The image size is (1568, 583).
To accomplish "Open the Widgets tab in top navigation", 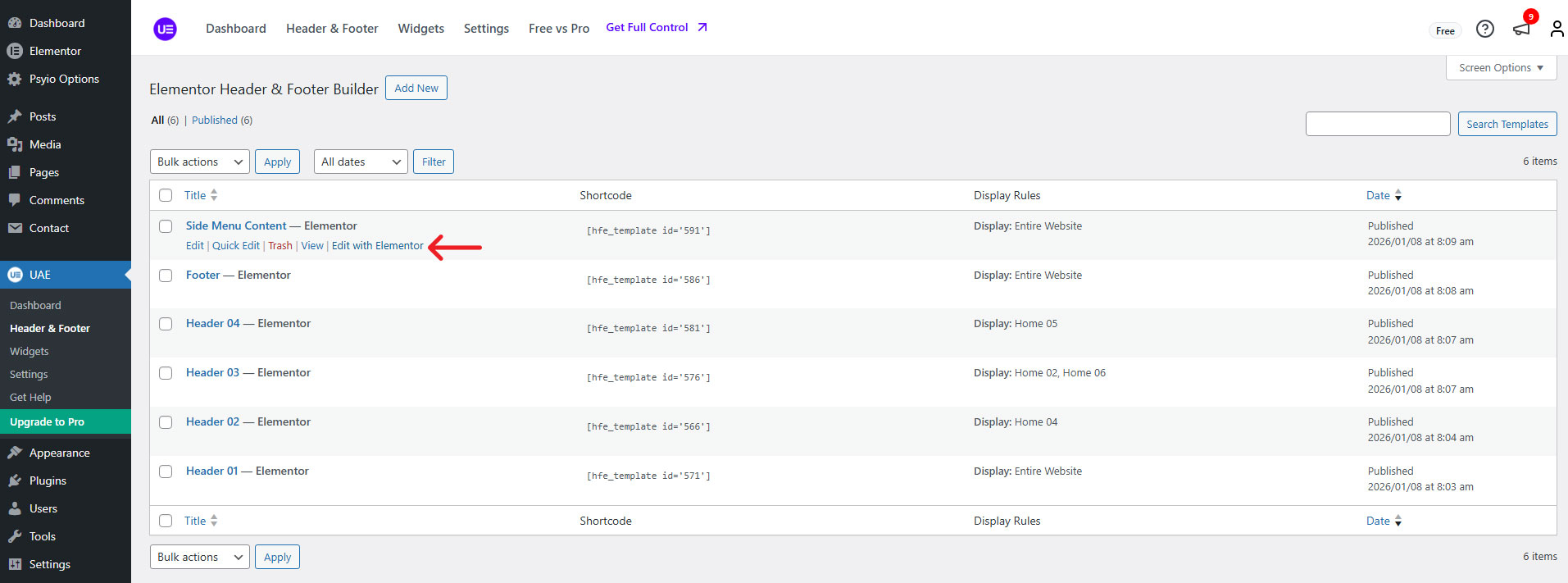I will click(420, 29).
